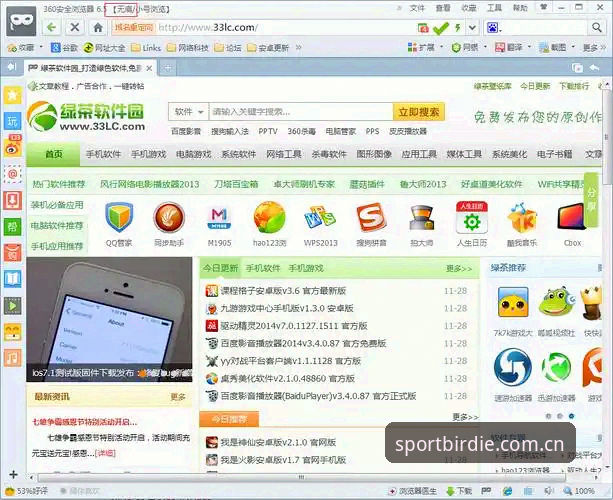This screenshot has width=613, height=500.
Task: Open the video play icon in sidebar
Action: coord(13,306)
